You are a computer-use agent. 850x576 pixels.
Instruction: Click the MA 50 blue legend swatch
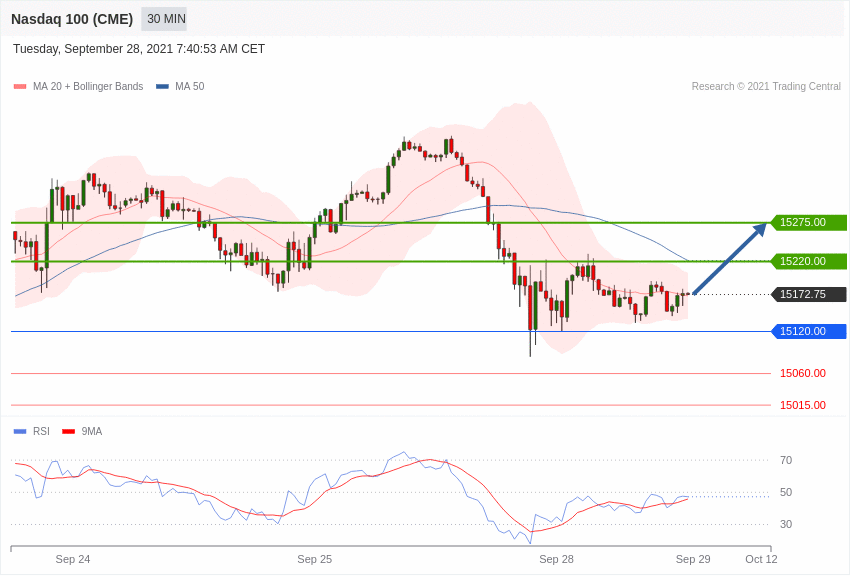(x=162, y=87)
